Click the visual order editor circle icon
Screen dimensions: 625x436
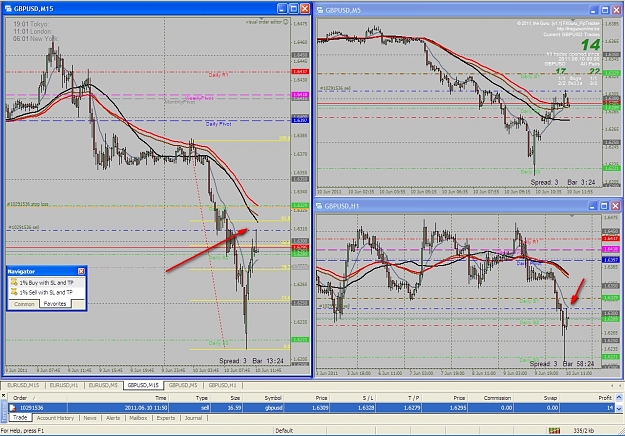click(x=285, y=22)
